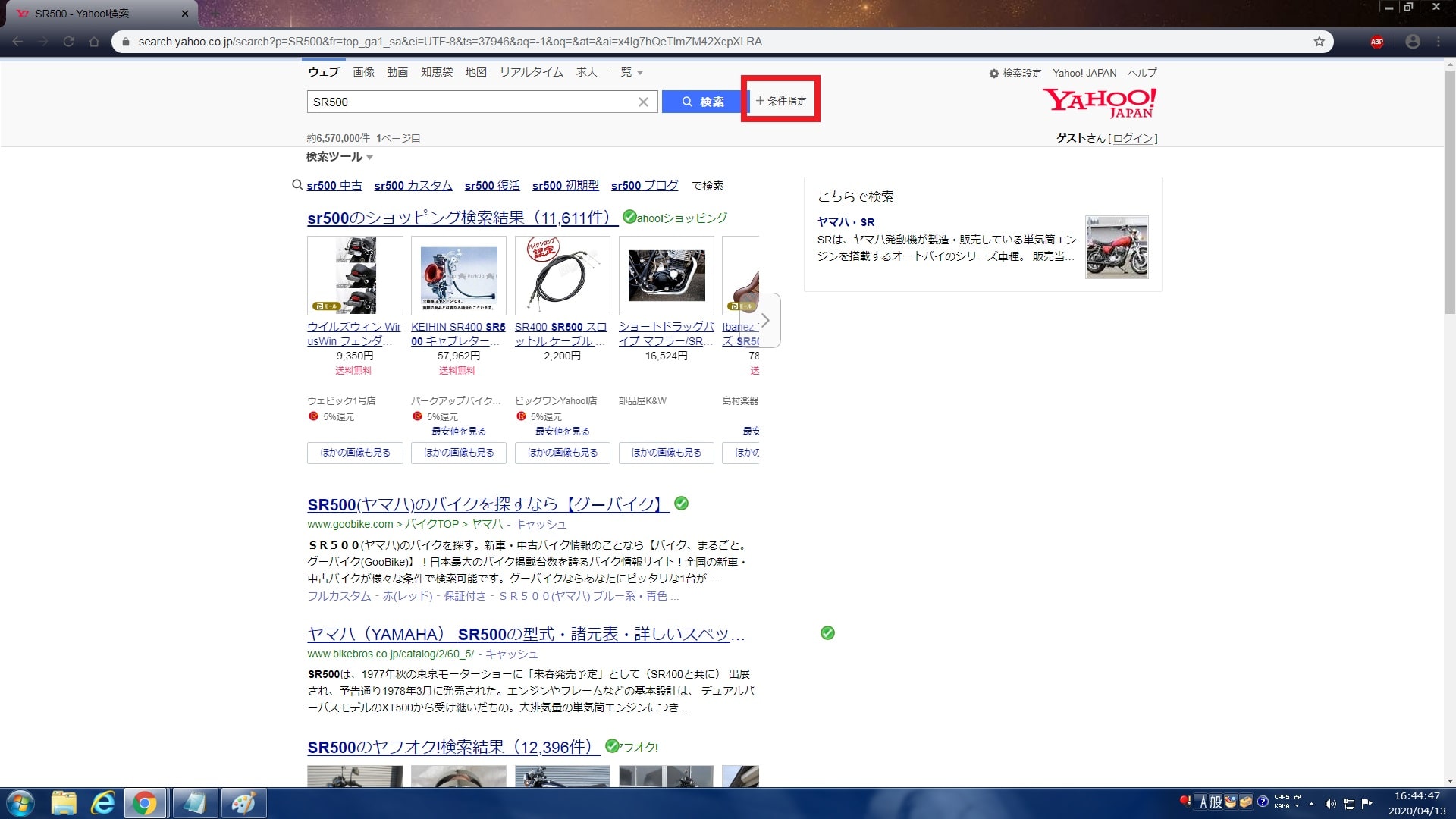1456x819 pixels.
Task: Open the ヤマハ・SR knowledge panel link
Action: tap(846, 222)
